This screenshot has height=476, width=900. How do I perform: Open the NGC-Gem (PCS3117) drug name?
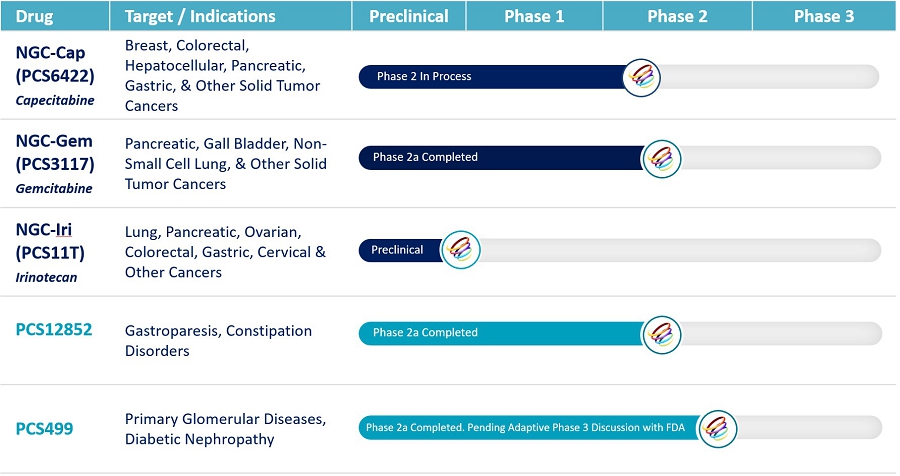[55, 154]
